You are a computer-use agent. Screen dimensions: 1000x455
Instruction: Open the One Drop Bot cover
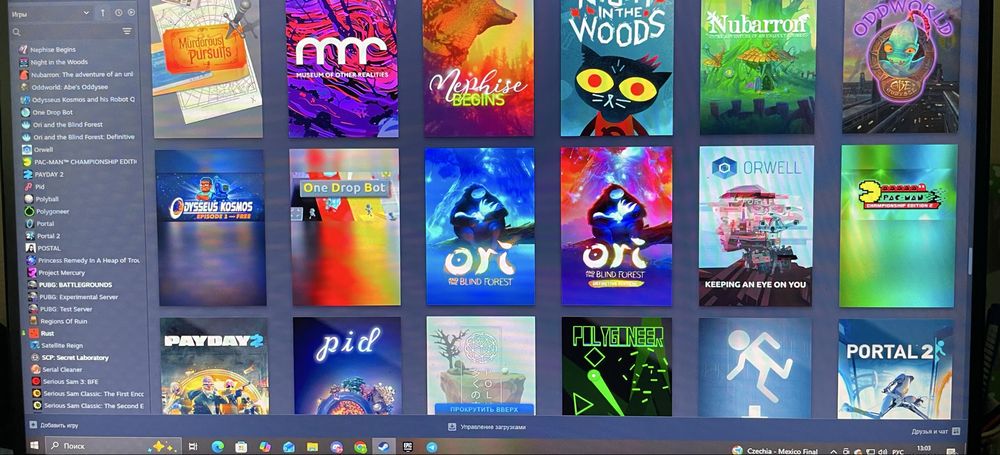(x=345, y=227)
